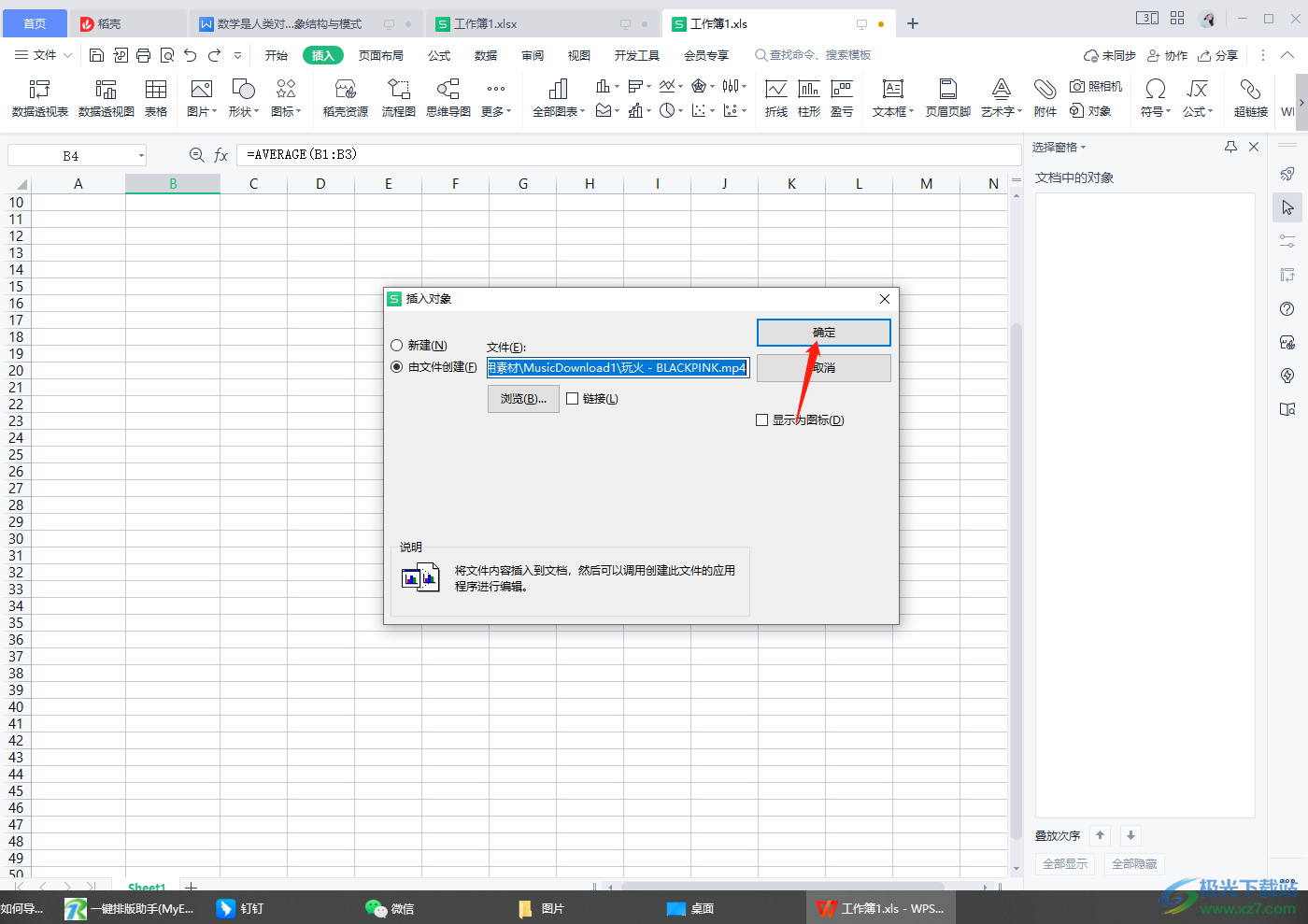1308x924 pixels.
Task: Click the Print Preview icon
Action: coord(167,55)
